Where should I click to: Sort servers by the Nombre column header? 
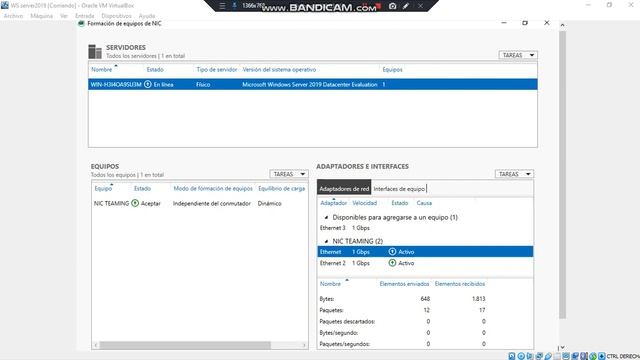[x=102, y=69]
